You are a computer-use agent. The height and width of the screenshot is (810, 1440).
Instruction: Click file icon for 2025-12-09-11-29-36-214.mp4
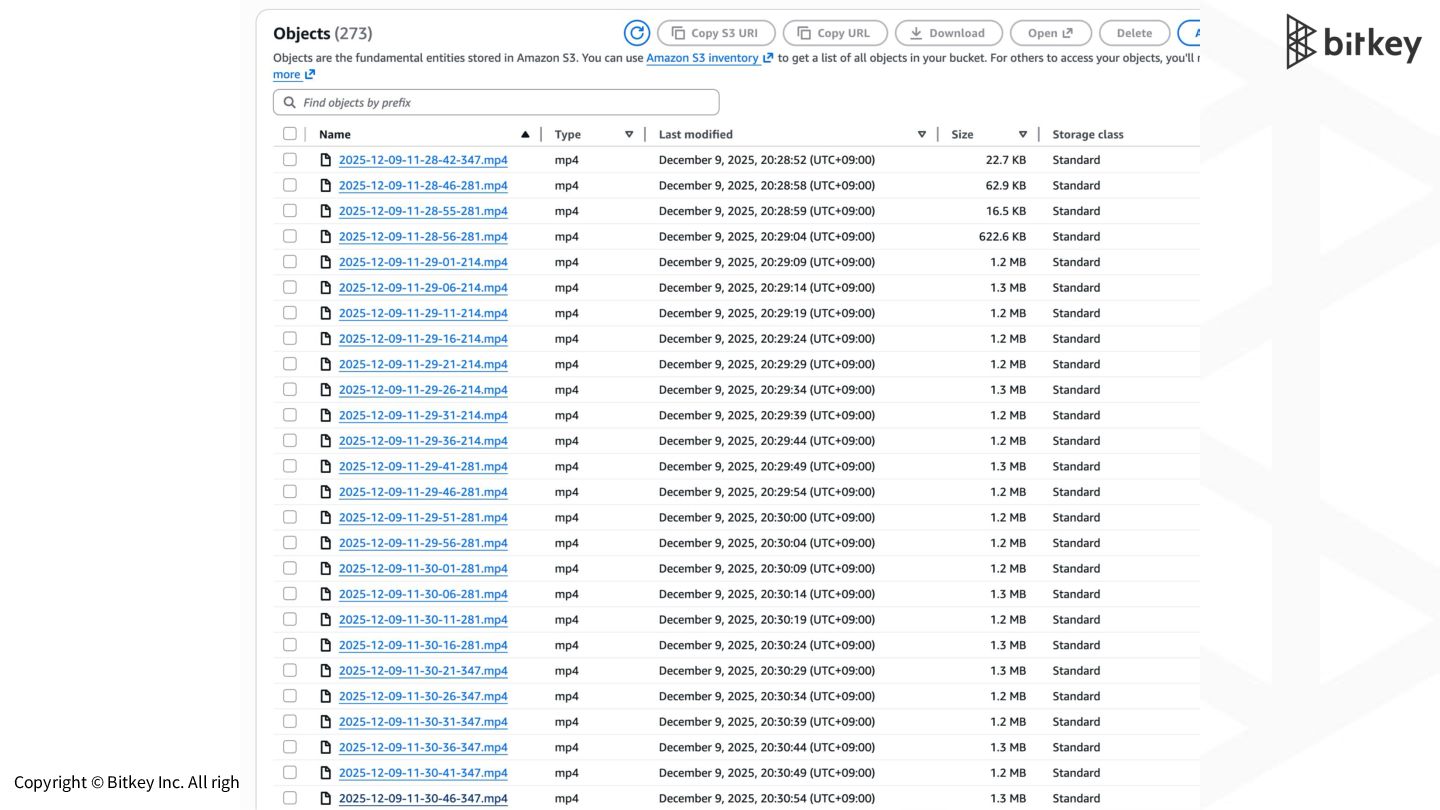click(x=325, y=441)
